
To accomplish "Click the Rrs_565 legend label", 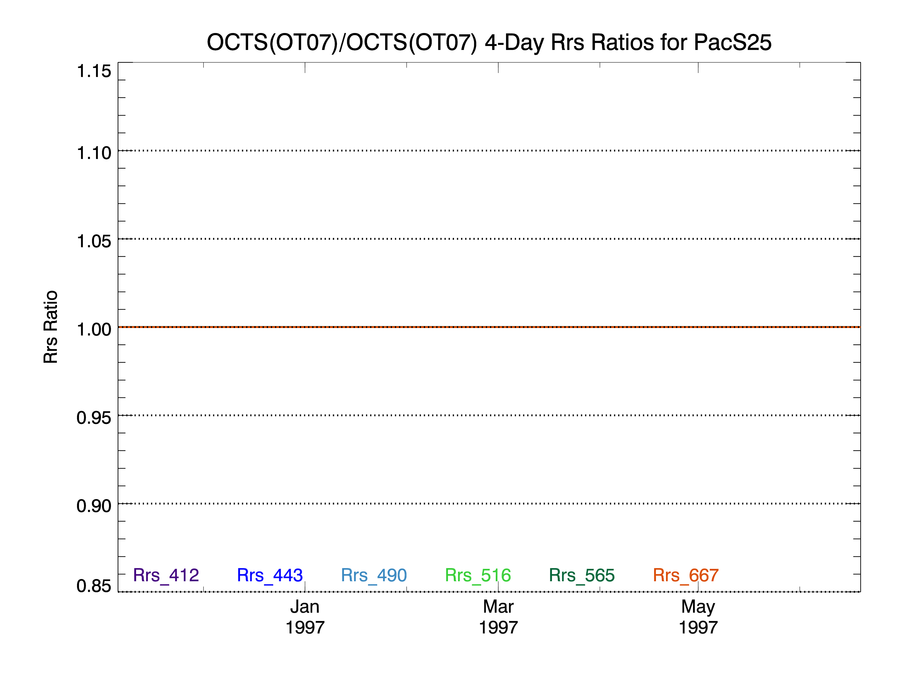I will tap(581, 575).
